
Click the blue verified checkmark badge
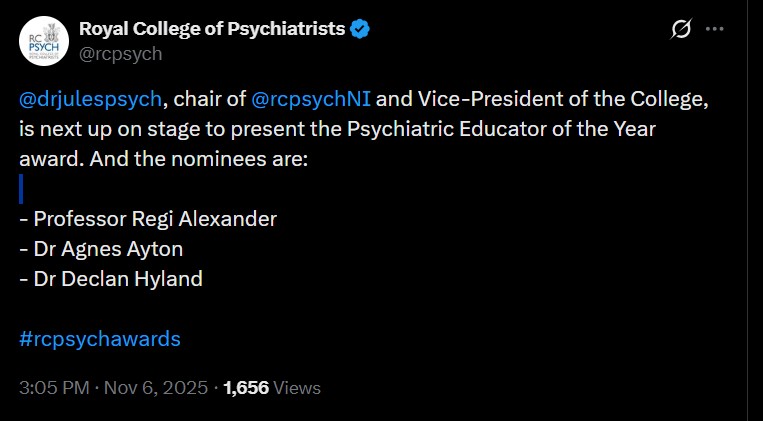pos(360,29)
